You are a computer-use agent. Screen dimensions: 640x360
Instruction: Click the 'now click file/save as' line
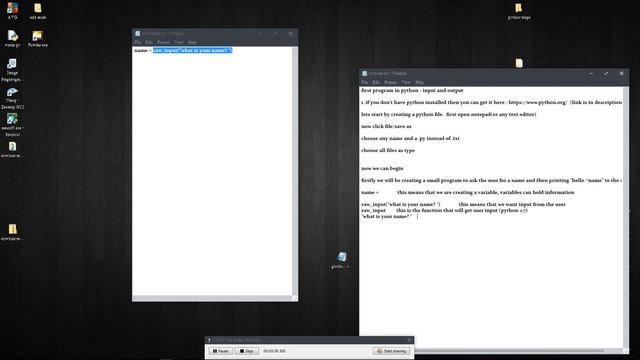click(x=386, y=127)
